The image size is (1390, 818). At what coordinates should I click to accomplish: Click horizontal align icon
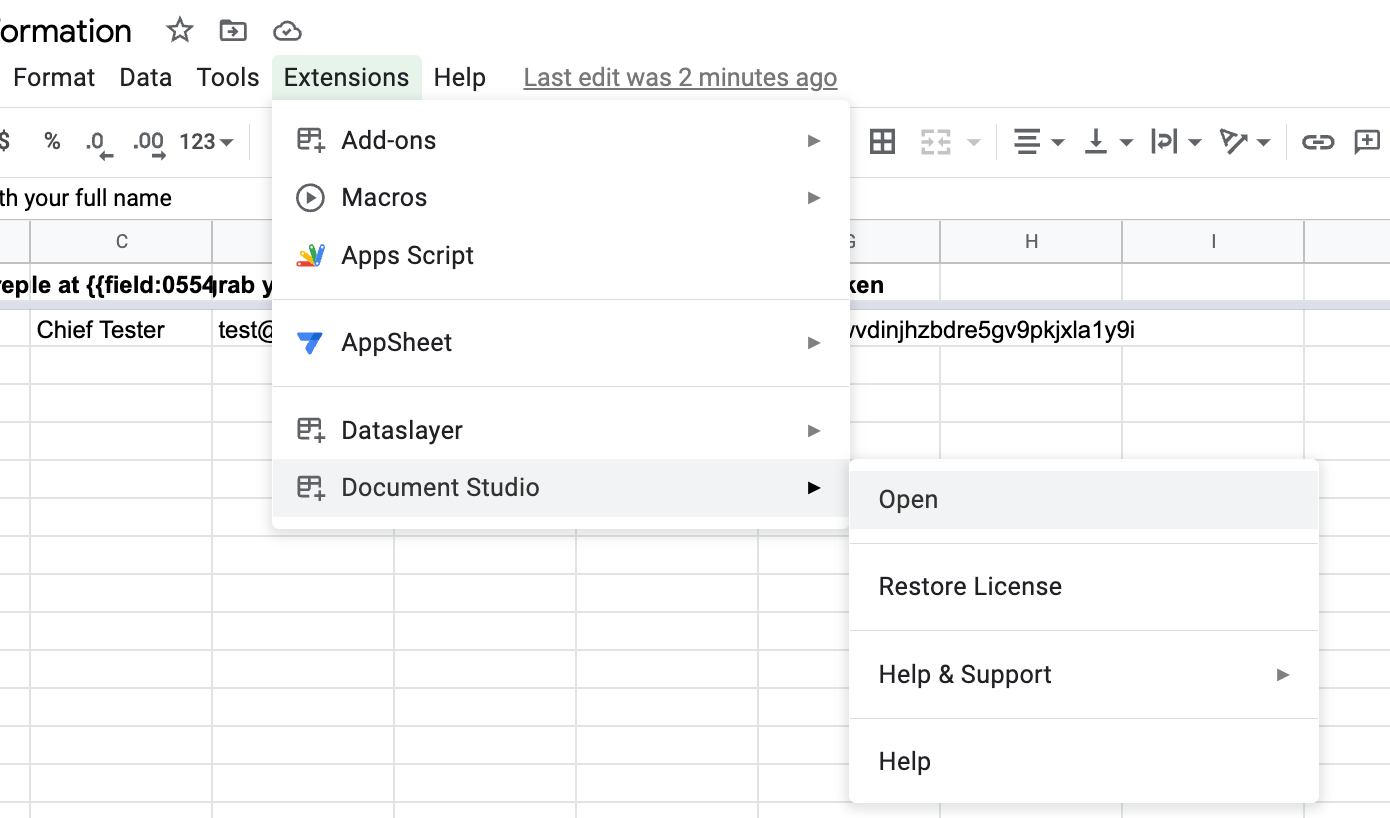coord(1027,142)
